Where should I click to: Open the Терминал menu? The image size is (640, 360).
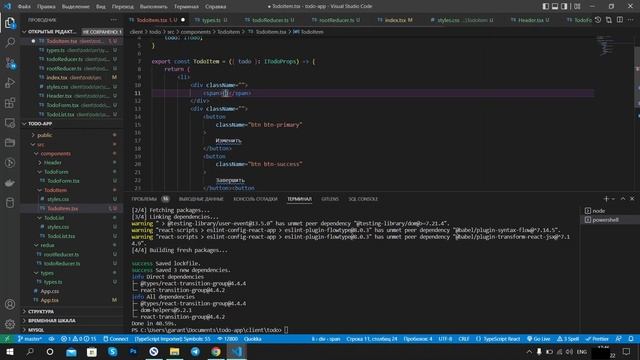(186, 7)
